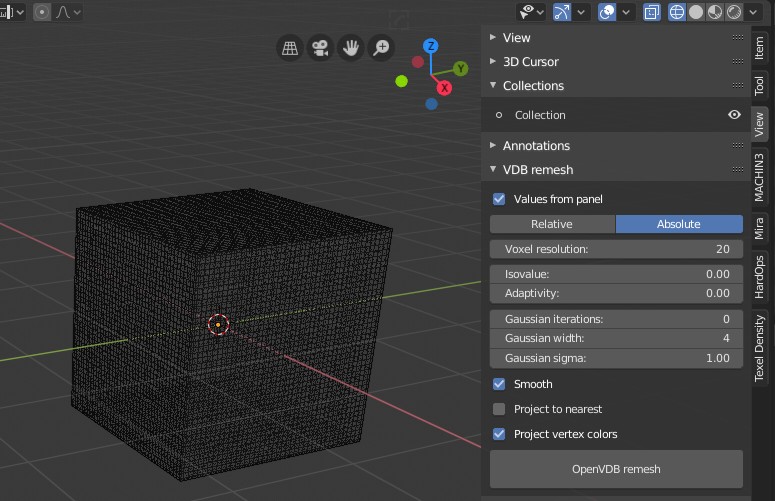The width and height of the screenshot is (775, 501).
Task: Select Absolute voxel mode
Action: tap(679, 224)
